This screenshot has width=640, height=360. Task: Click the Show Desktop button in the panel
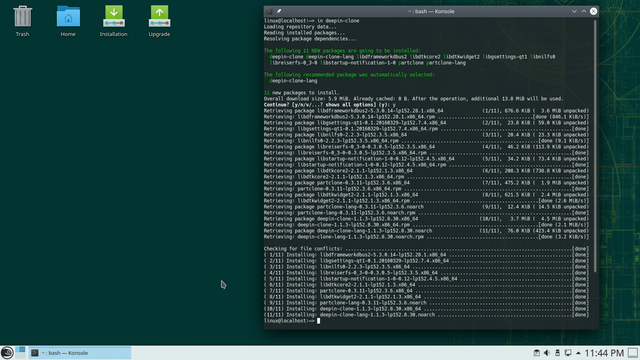tap(633, 353)
